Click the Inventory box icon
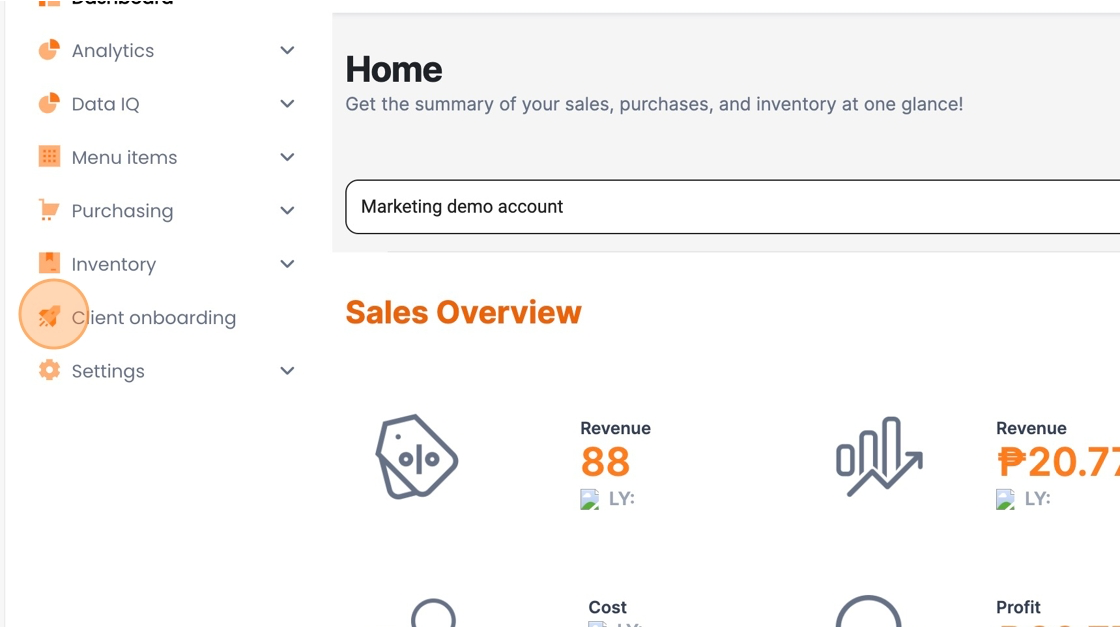 point(49,263)
